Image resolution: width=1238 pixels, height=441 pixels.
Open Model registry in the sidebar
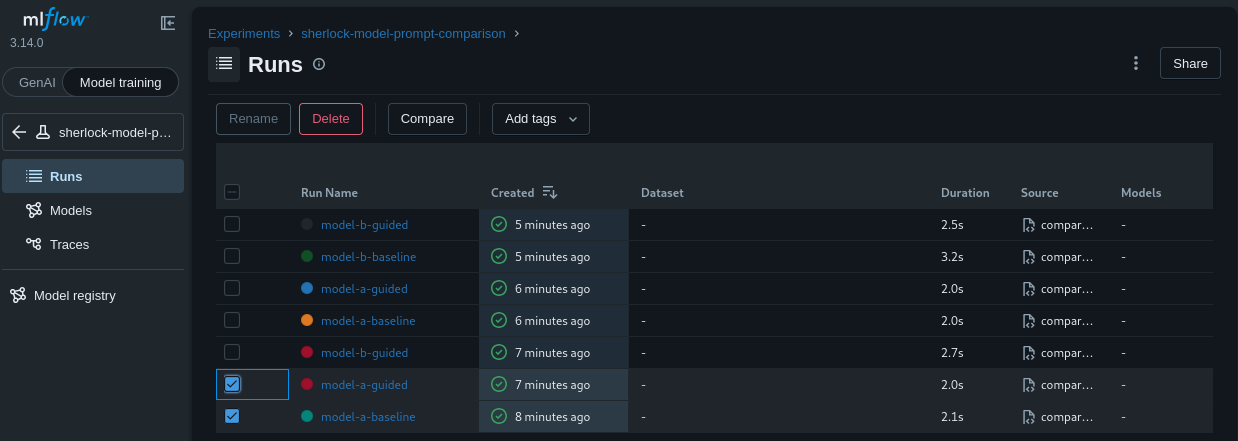92,295
